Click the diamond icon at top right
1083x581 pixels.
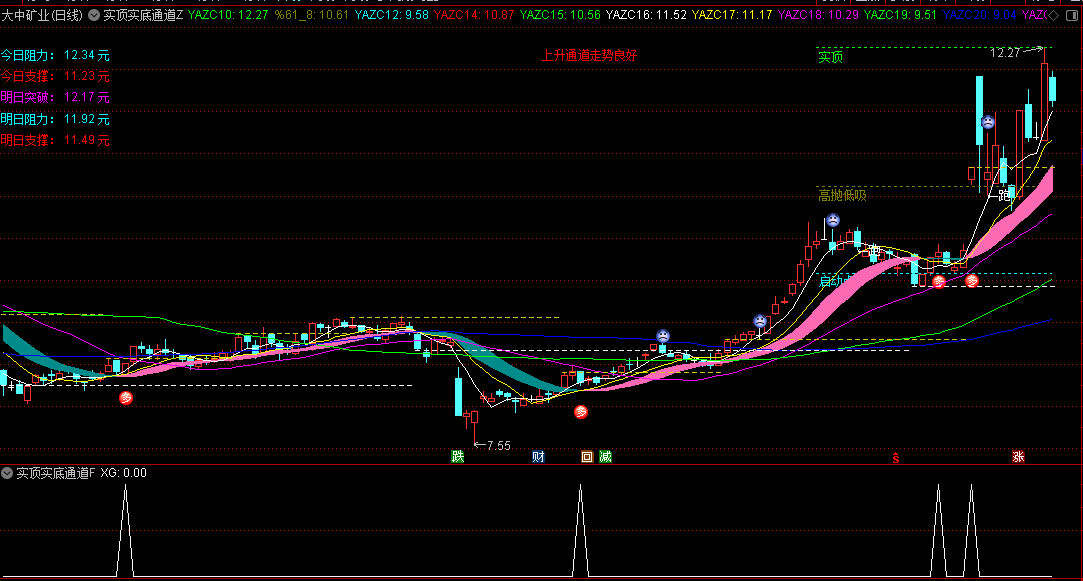click(x=1053, y=15)
